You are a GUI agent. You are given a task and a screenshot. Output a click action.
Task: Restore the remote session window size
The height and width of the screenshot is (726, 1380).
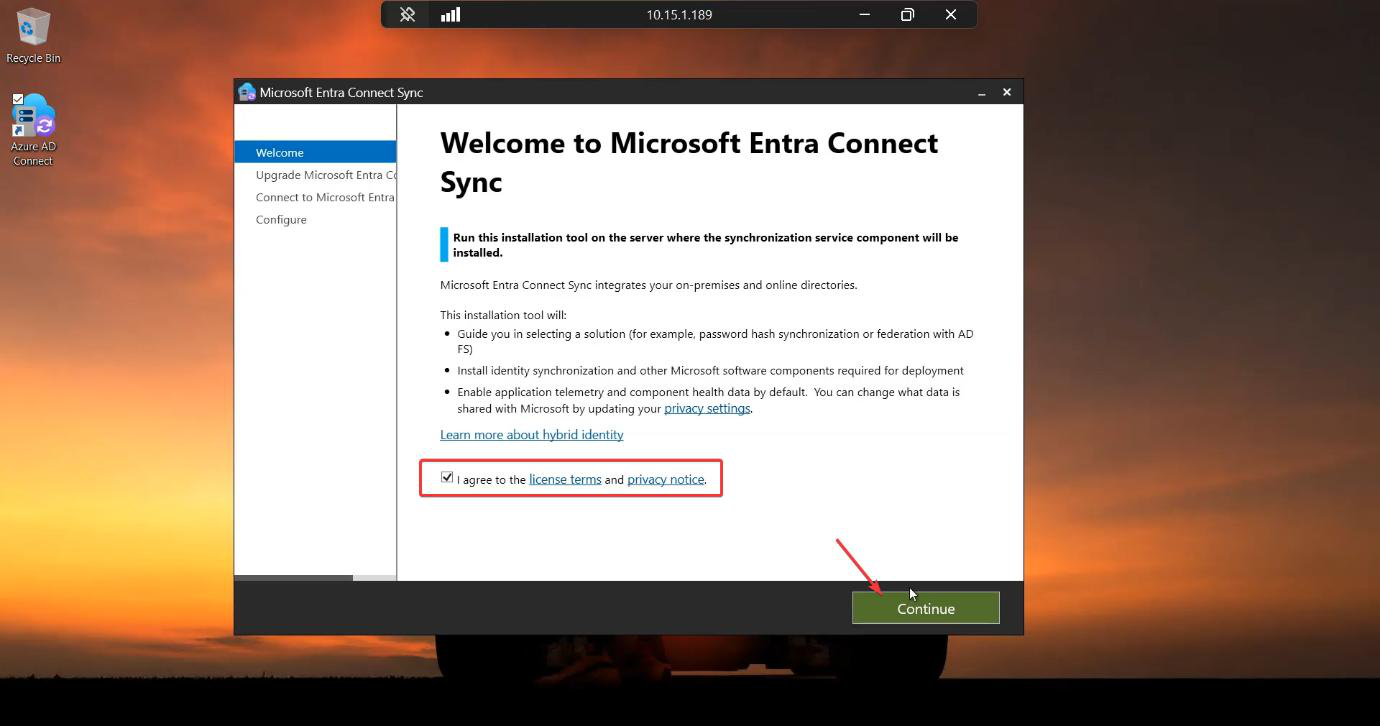tap(908, 15)
